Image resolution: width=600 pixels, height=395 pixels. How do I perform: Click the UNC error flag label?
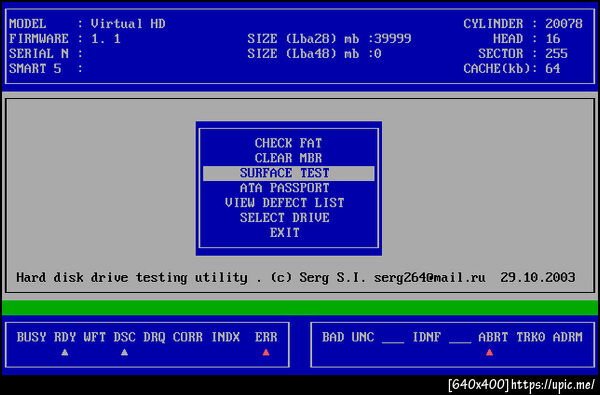[363, 337]
